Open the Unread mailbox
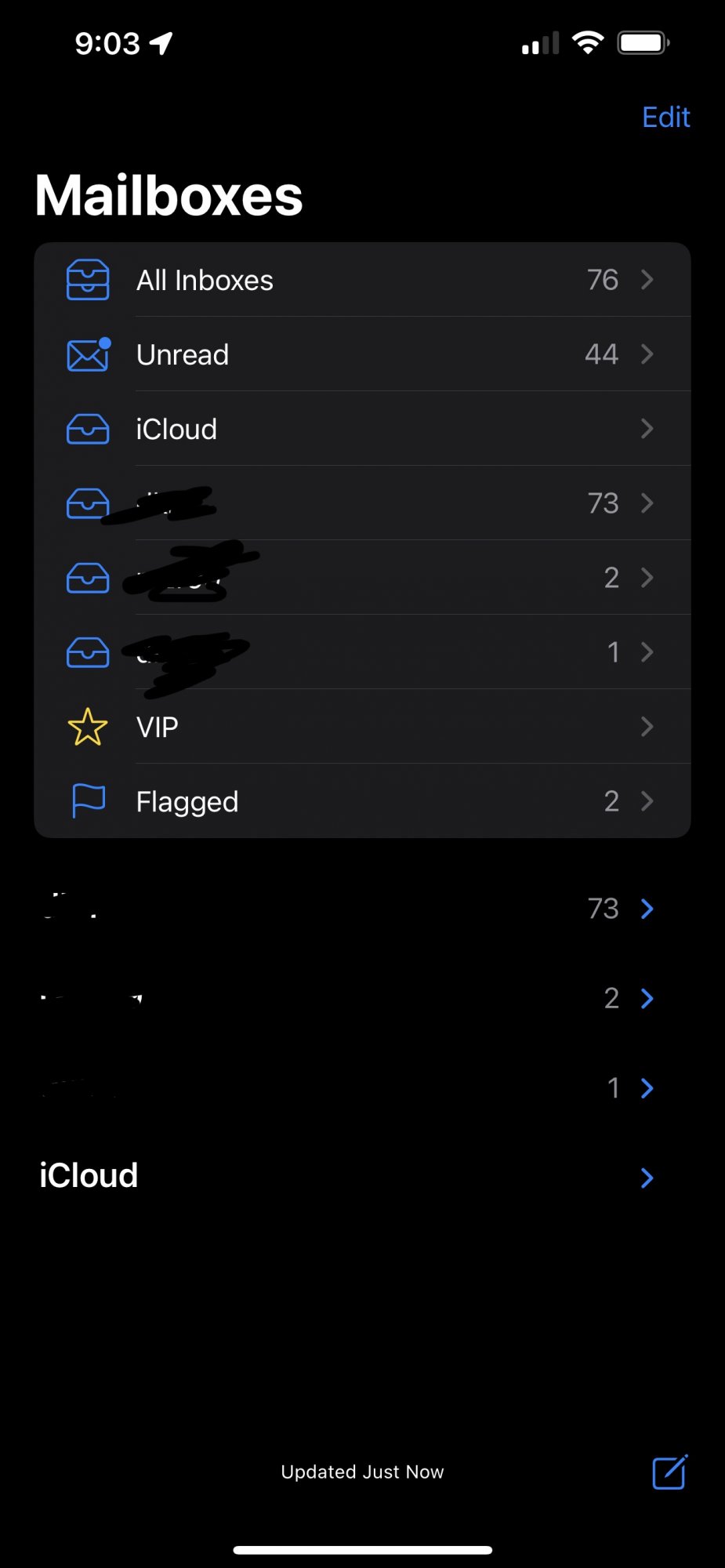This screenshot has height=1568, width=725. coord(183,354)
